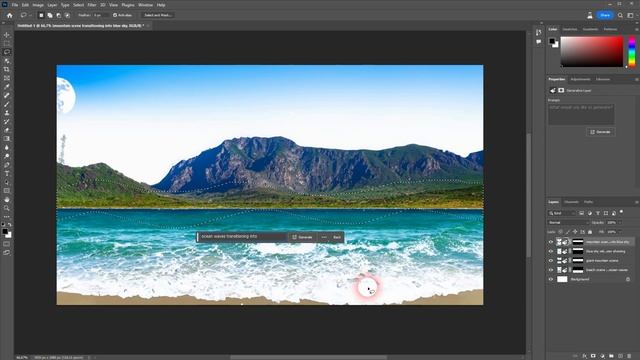The width and height of the screenshot is (640, 360).
Task: Toggle lock all in Layers panel
Action: [x=590, y=232]
